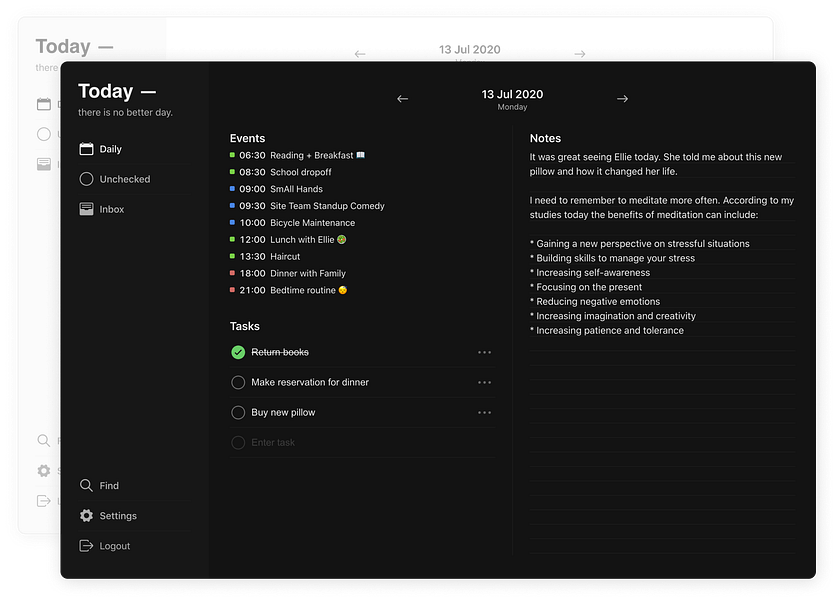Viewport: 836px width, 600px height.
Task: Click the Return books task text
Action: click(x=280, y=352)
